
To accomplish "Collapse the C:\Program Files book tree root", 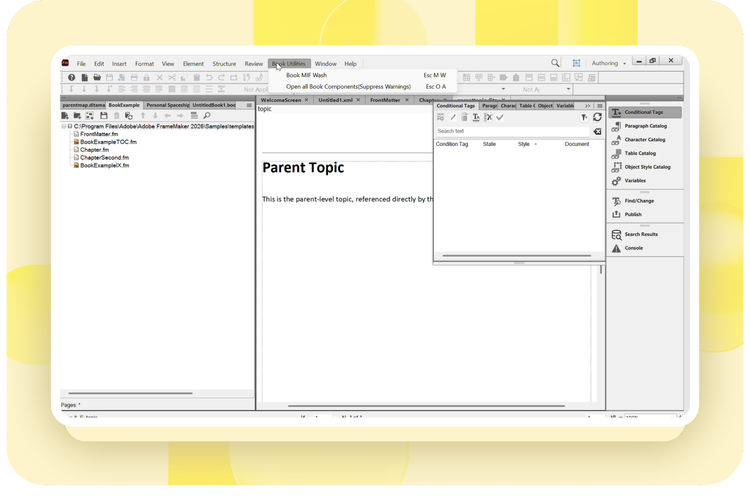I will 64,126.
